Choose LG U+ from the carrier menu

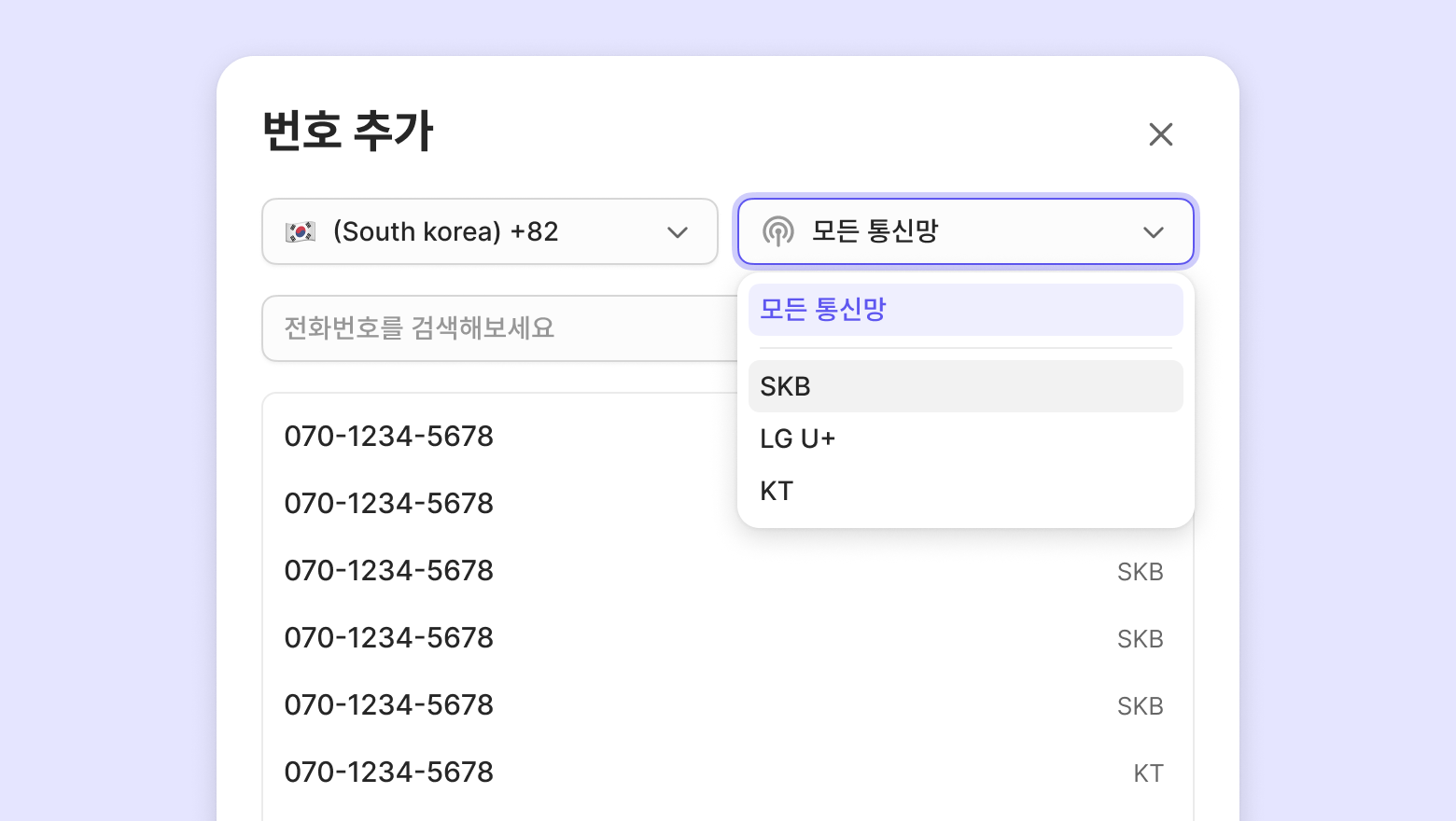[x=965, y=438]
